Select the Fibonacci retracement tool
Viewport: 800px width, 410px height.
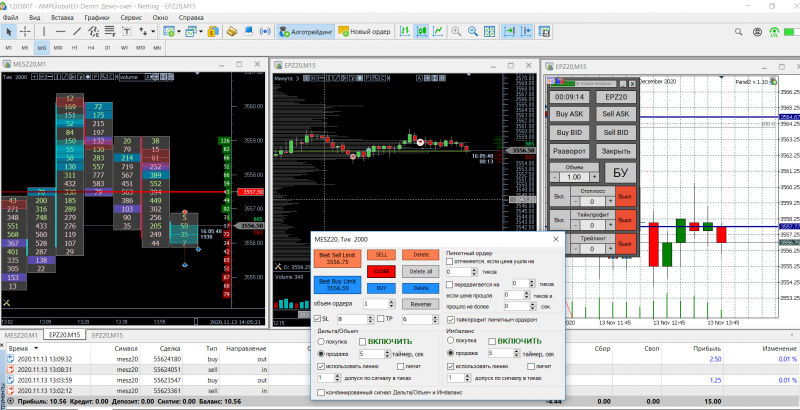click(x=110, y=32)
